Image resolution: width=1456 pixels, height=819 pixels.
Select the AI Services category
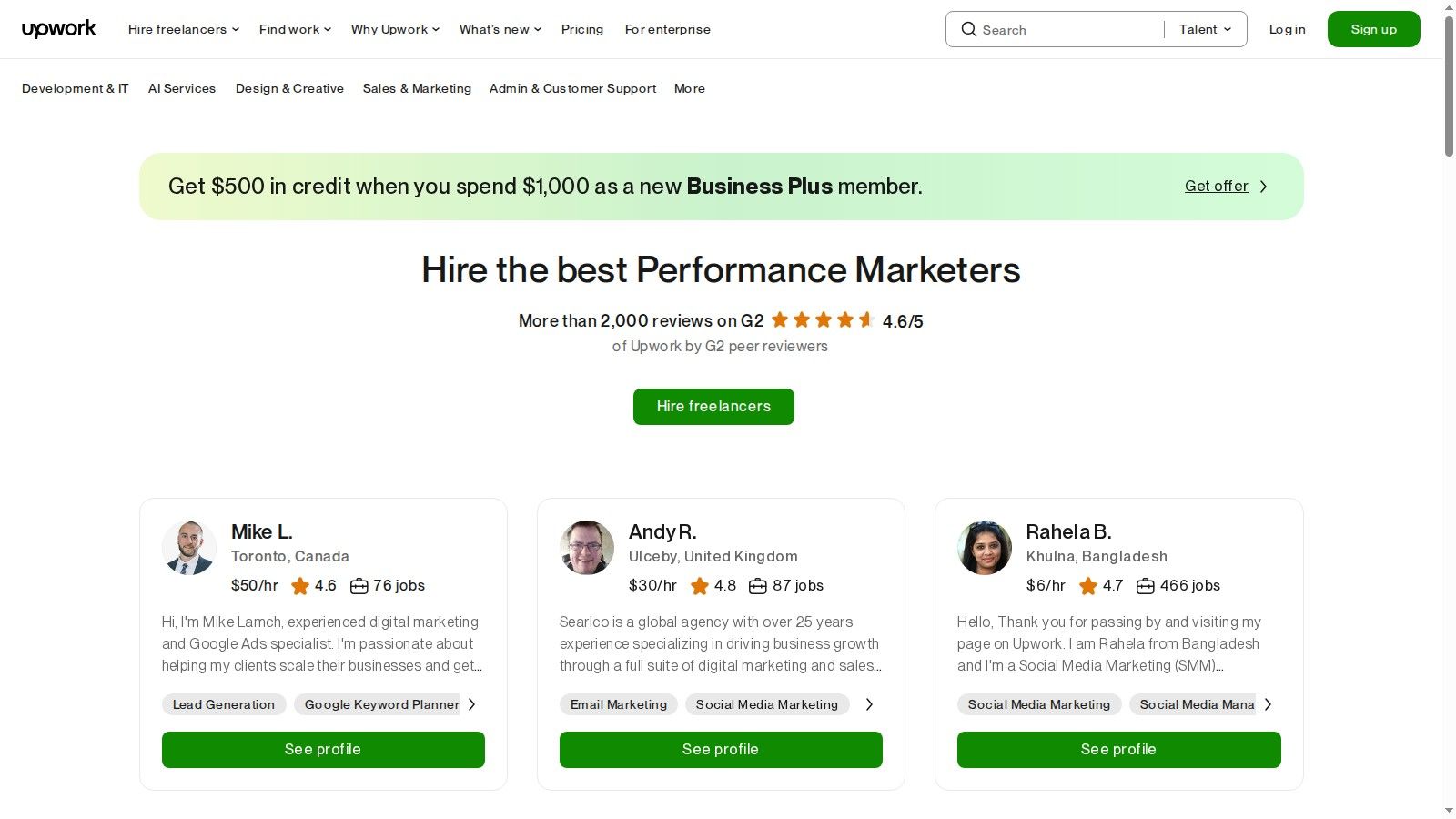[182, 88]
